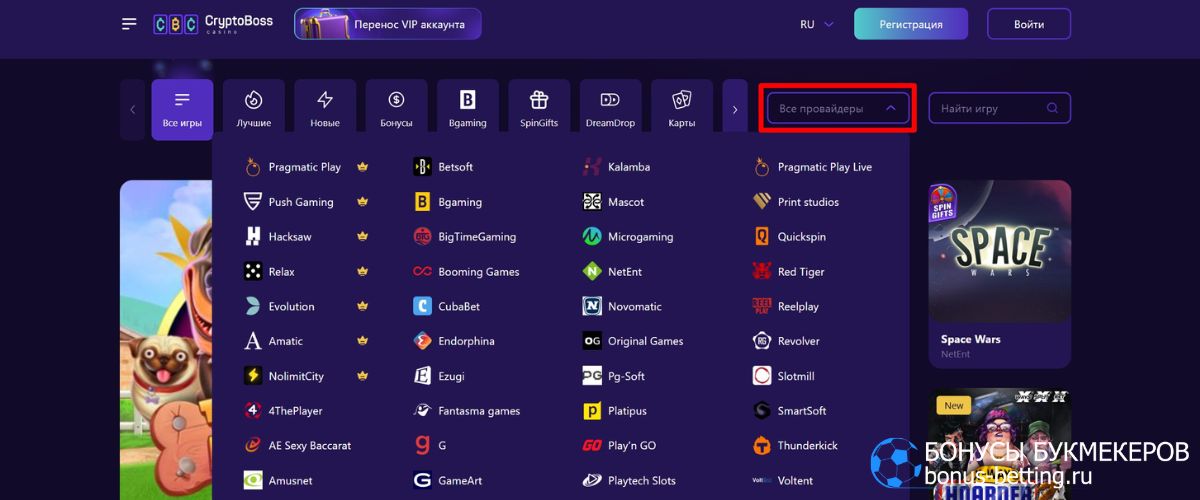Select Booming Games provider icon
This screenshot has height=500, width=1200.
422,271
